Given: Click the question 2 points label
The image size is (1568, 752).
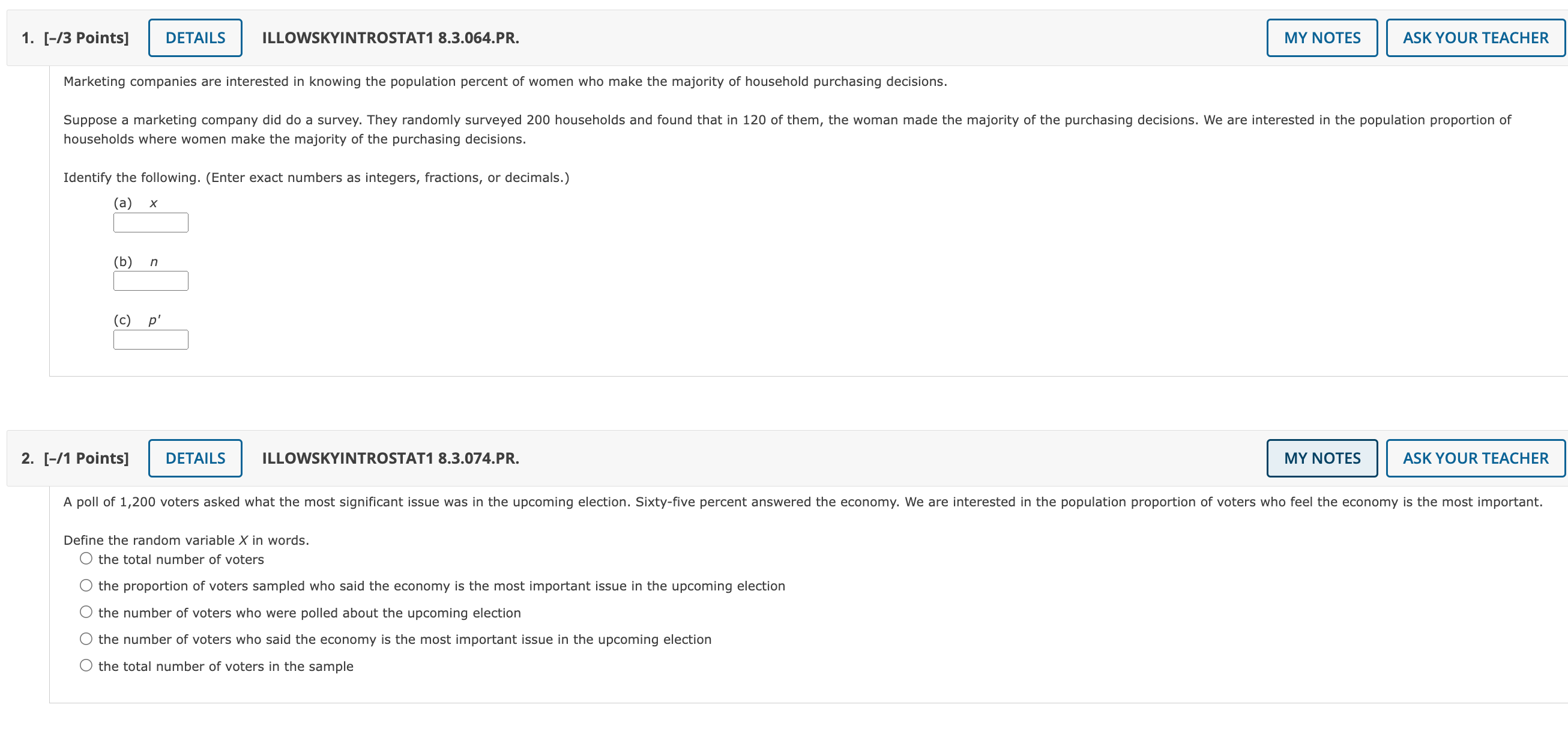Looking at the screenshot, I should click(x=85, y=457).
